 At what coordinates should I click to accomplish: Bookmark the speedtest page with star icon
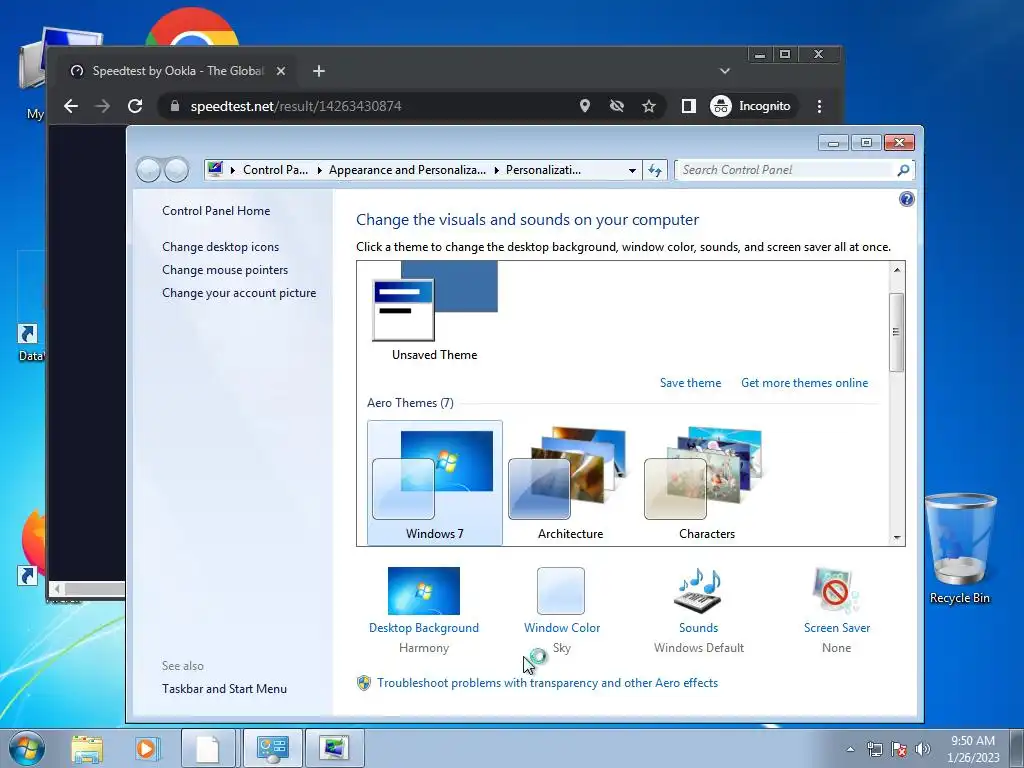pos(648,106)
